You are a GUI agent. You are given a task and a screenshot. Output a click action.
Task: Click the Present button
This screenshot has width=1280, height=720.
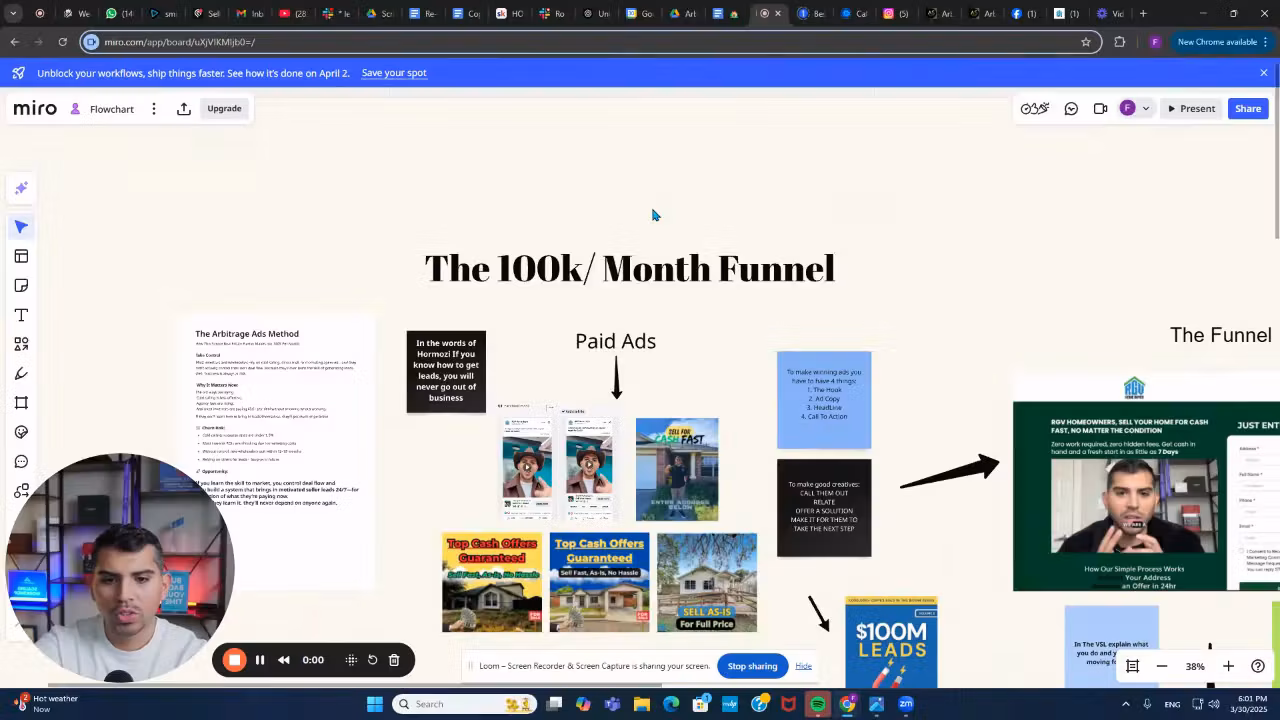coord(1190,109)
